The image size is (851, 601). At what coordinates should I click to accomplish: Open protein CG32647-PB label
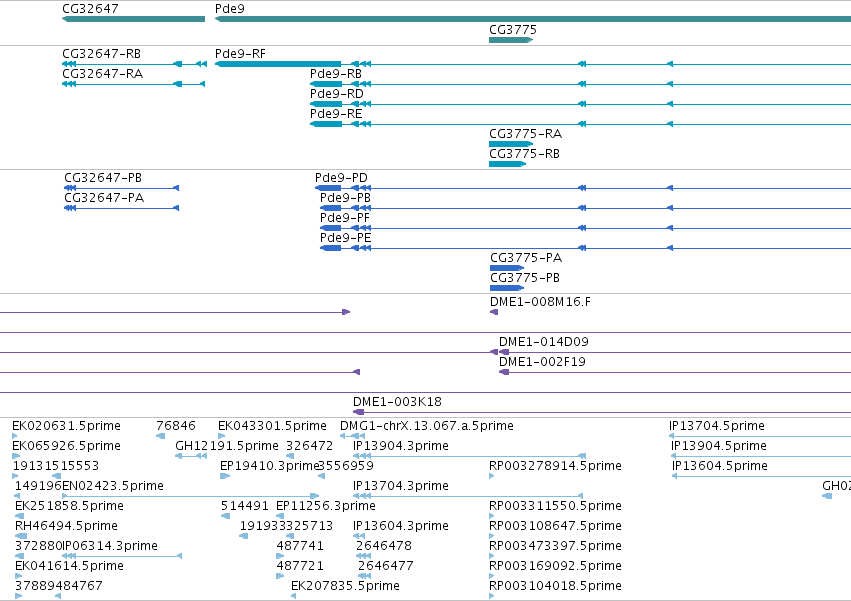pos(103,178)
